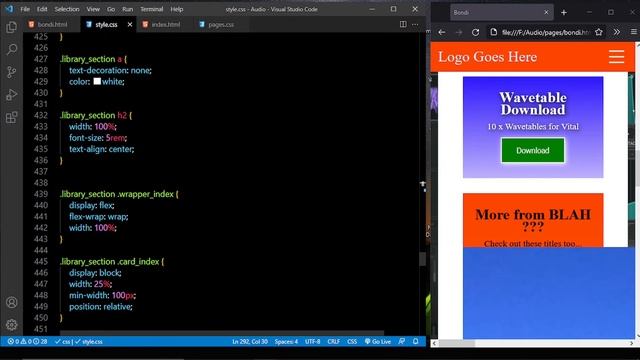640x360 pixels.
Task: Change encoding via UTF-8 status
Action: click(x=313, y=342)
